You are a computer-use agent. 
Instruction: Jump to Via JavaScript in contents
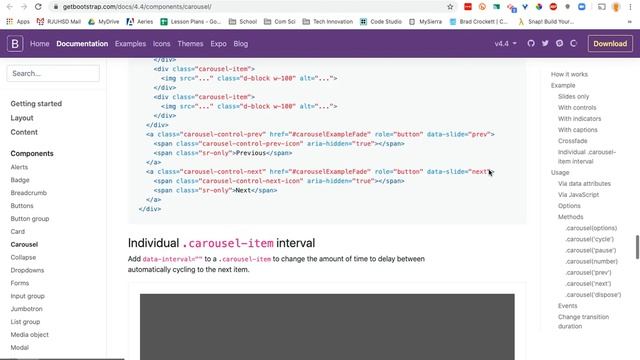click(x=578, y=195)
